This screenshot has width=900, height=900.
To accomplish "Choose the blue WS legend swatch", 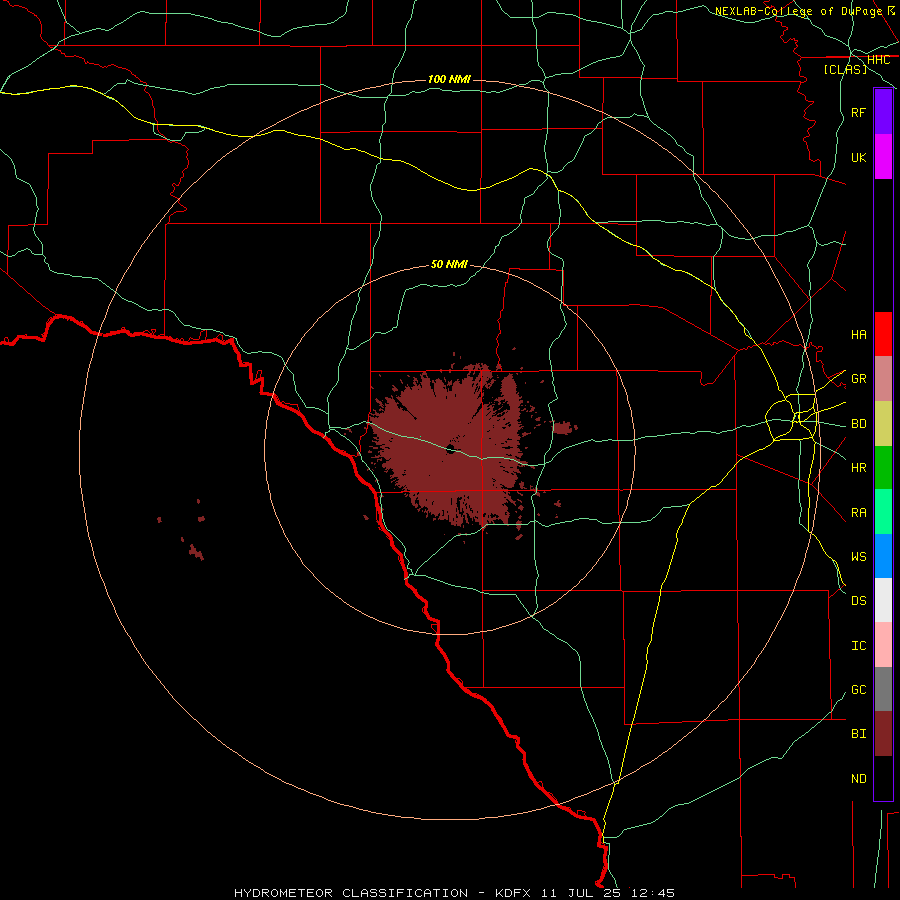I will [x=883, y=556].
